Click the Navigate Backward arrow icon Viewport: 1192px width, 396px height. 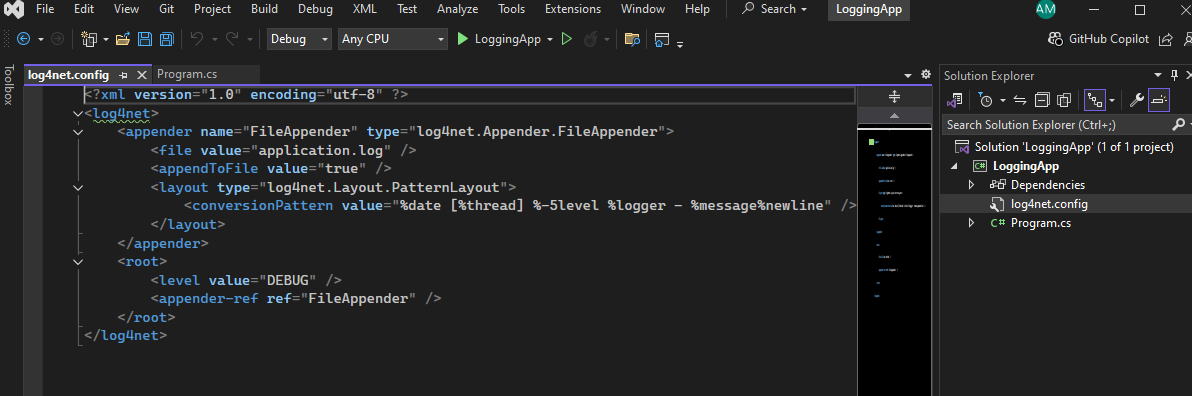click(23, 39)
